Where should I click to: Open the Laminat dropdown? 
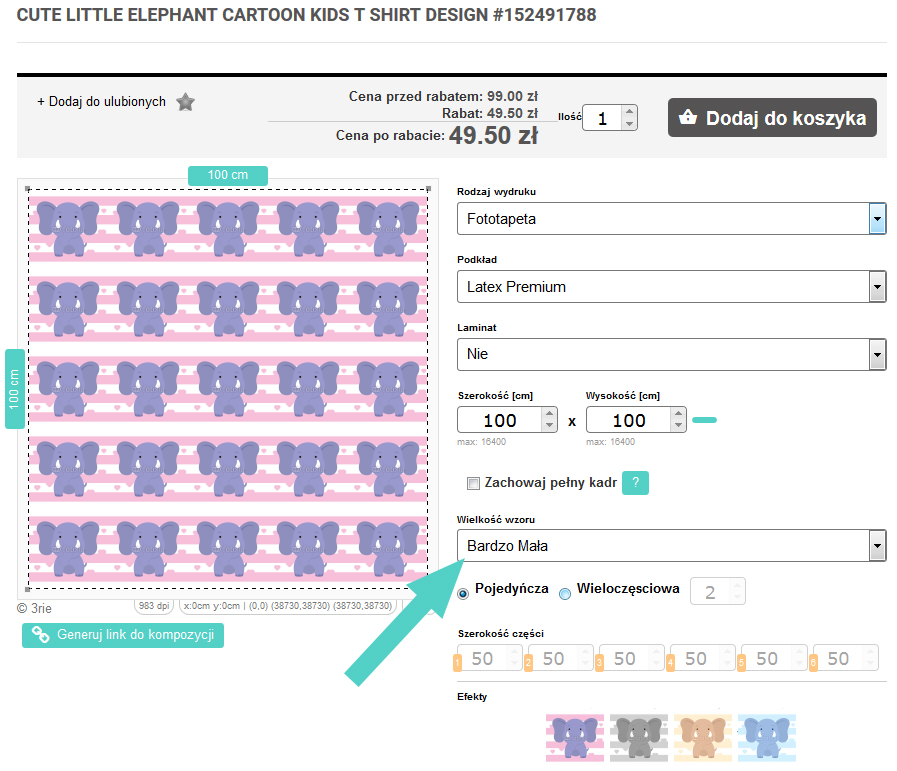877,354
